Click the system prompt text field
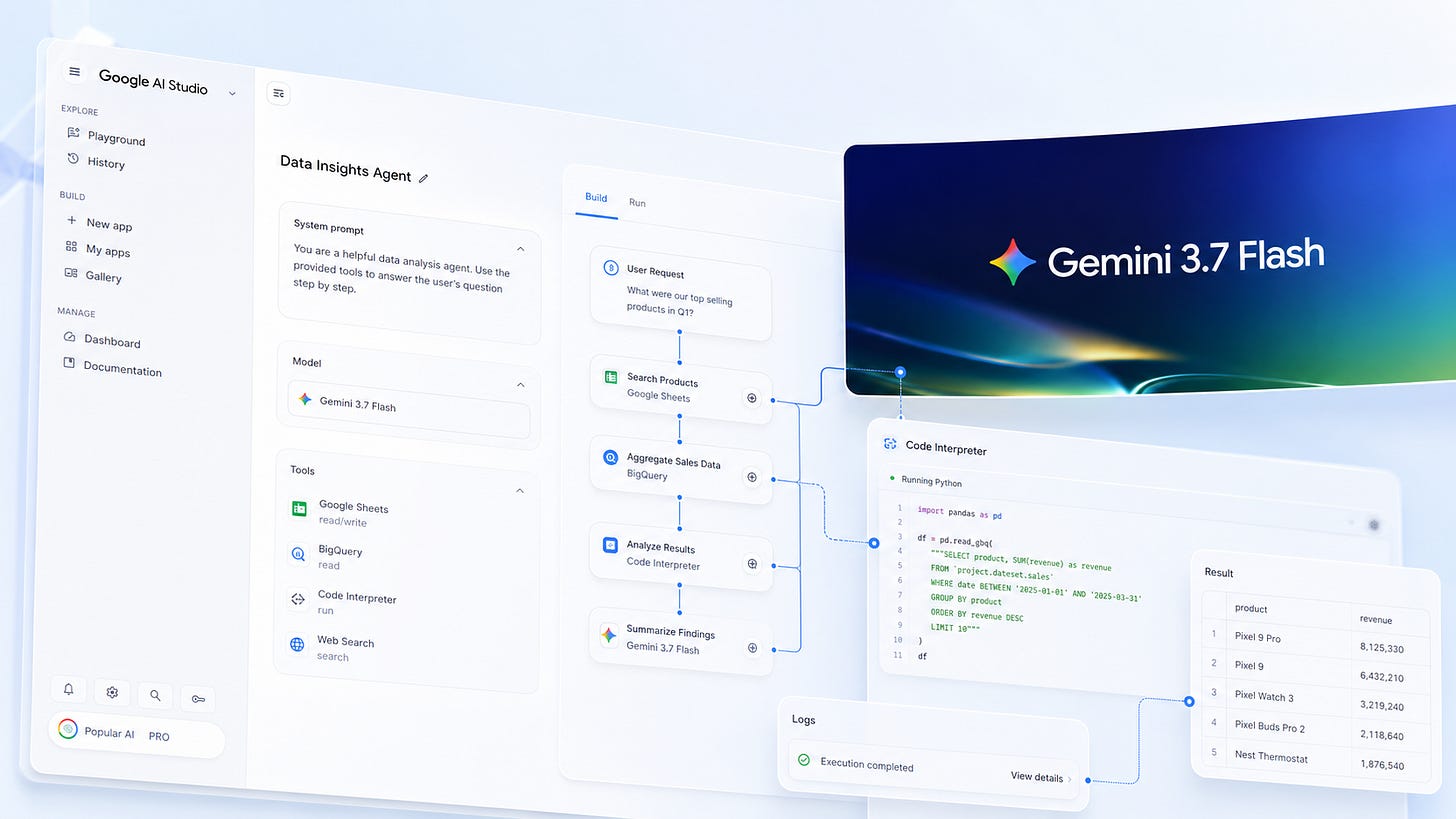The height and width of the screenshot is (819, 1456). pos(402,267)
